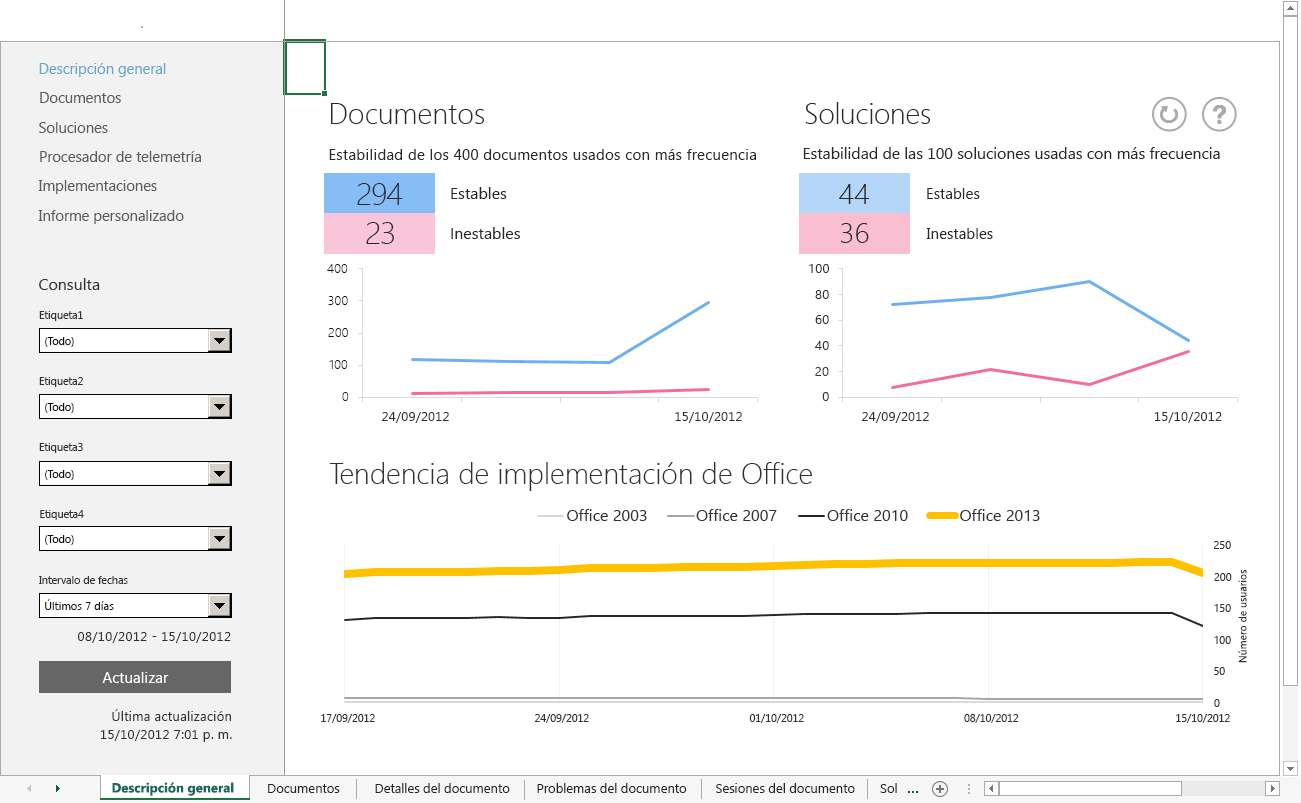Click the pink 23 unstable documents tile
The image size is (1301, 803).
click(379, 233)
